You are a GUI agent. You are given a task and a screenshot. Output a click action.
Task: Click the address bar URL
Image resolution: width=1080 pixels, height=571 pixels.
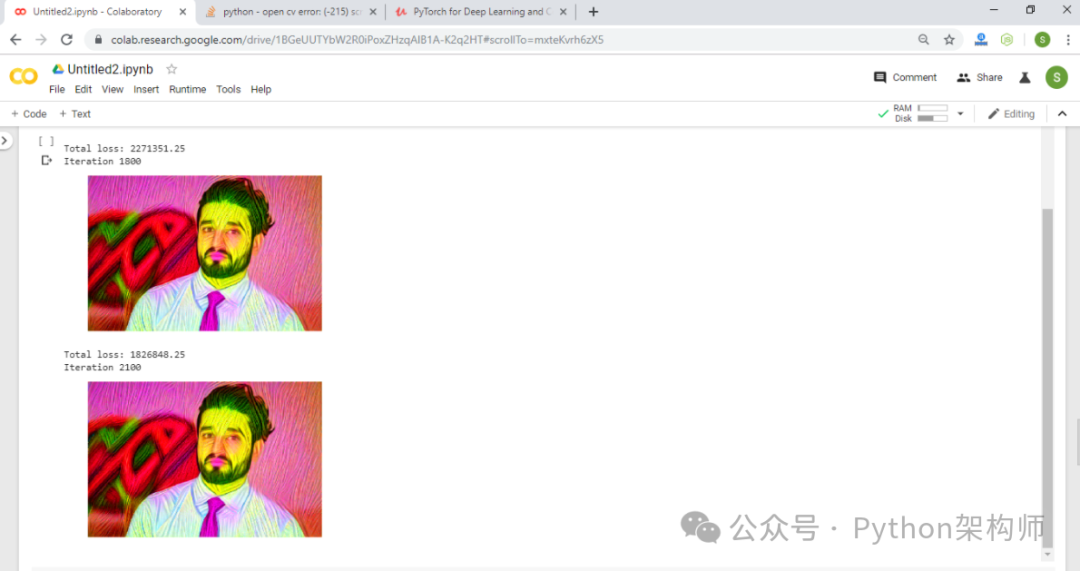[357, 40]
